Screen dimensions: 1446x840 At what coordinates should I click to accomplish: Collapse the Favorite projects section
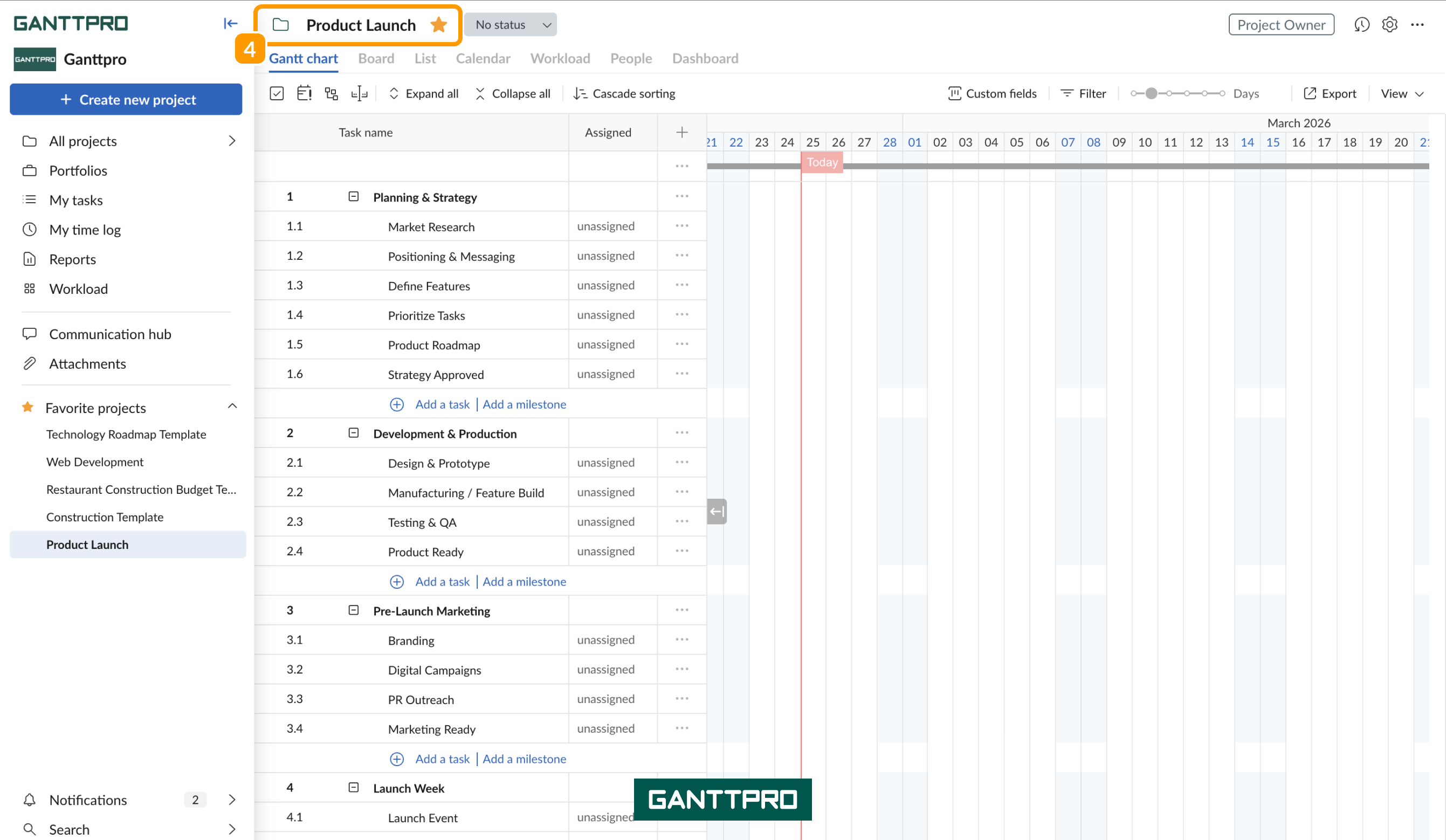232,407
